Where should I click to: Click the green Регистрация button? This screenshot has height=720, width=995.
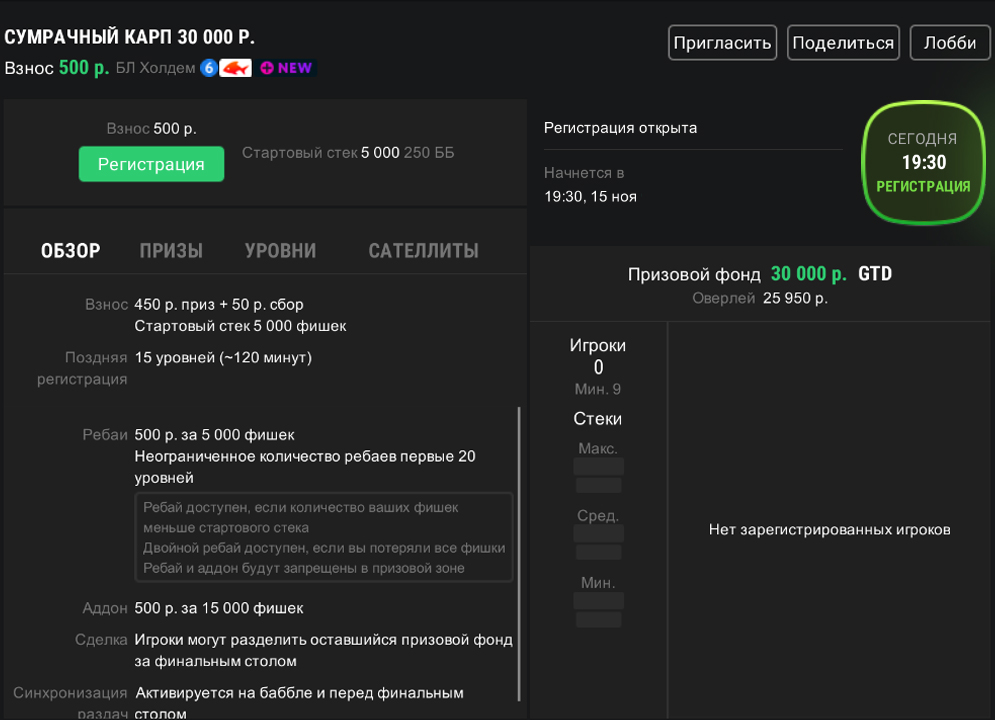click(151, 165)
